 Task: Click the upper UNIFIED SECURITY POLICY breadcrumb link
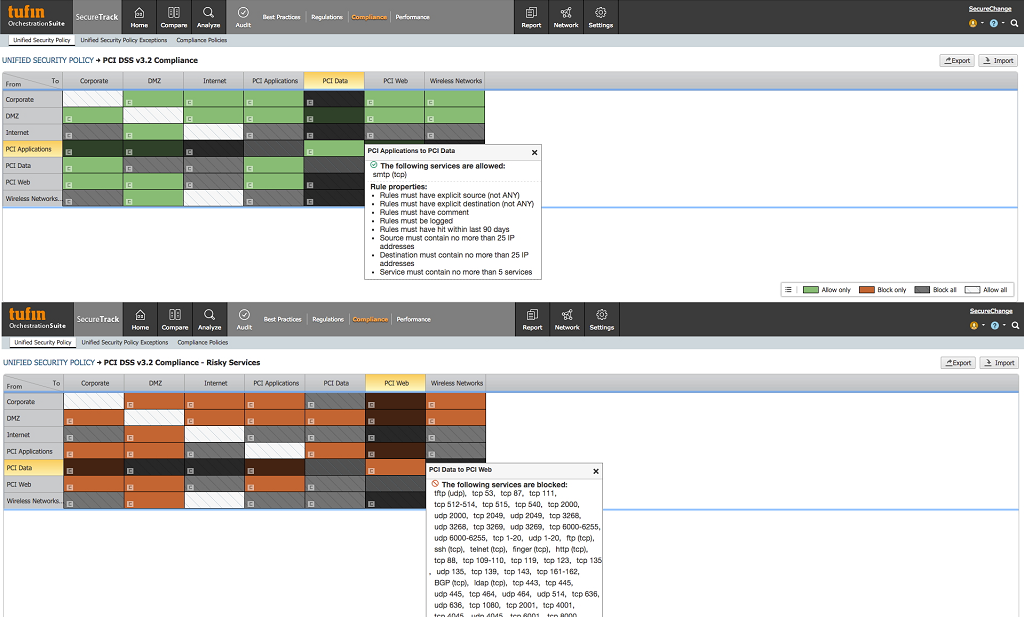coord(48,60)
